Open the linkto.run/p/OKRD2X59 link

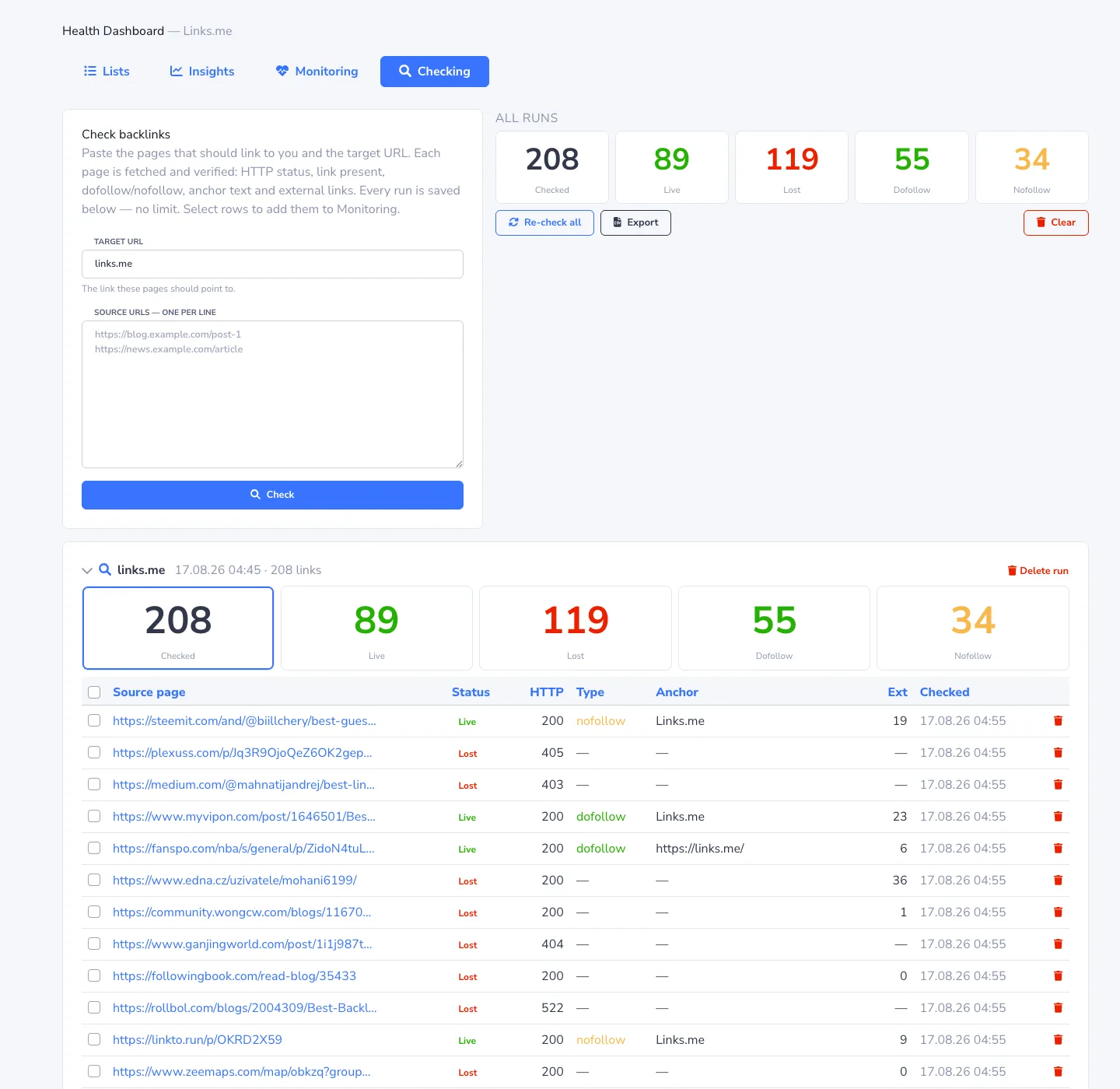tap(198, 1040)
